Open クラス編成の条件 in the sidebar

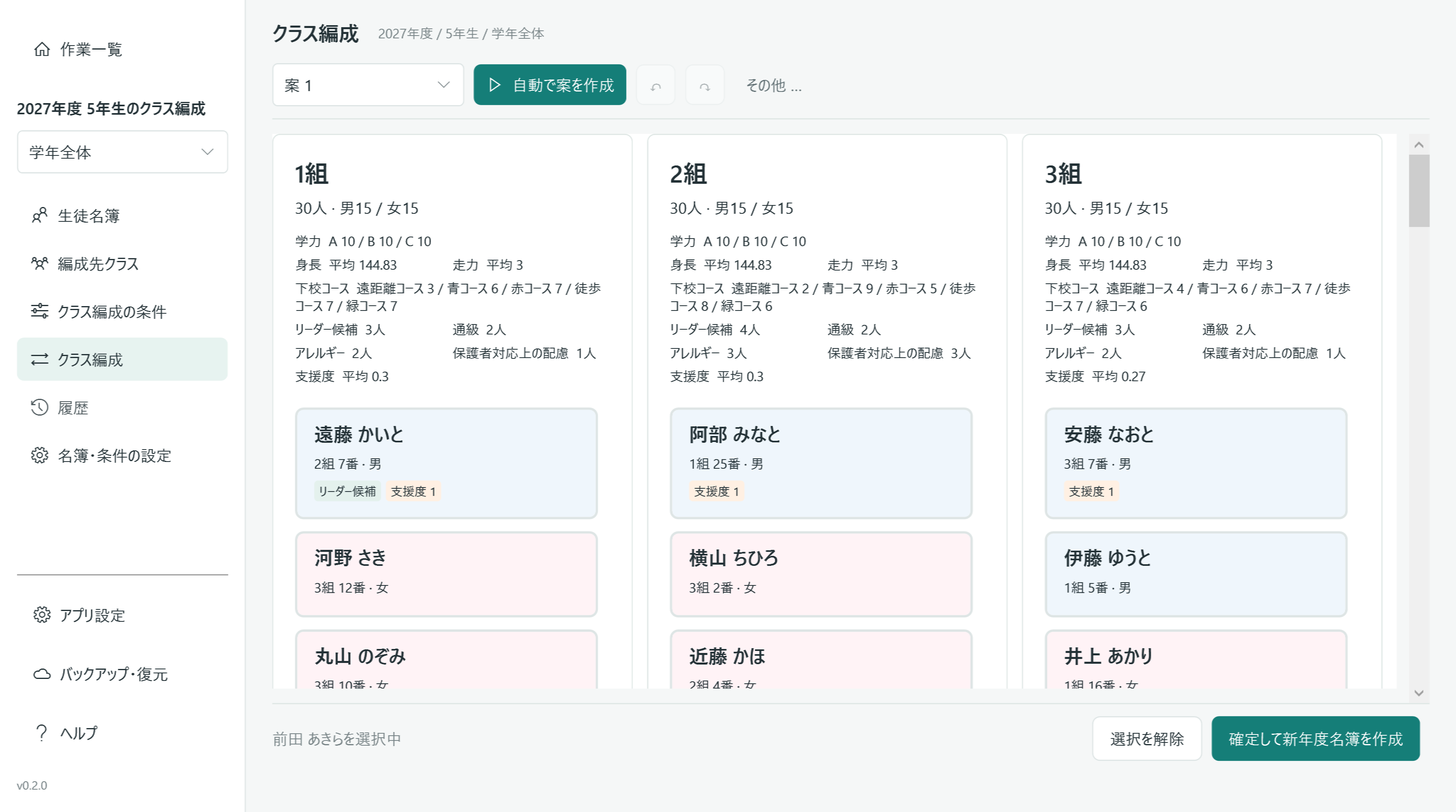[x=123, y=311]
